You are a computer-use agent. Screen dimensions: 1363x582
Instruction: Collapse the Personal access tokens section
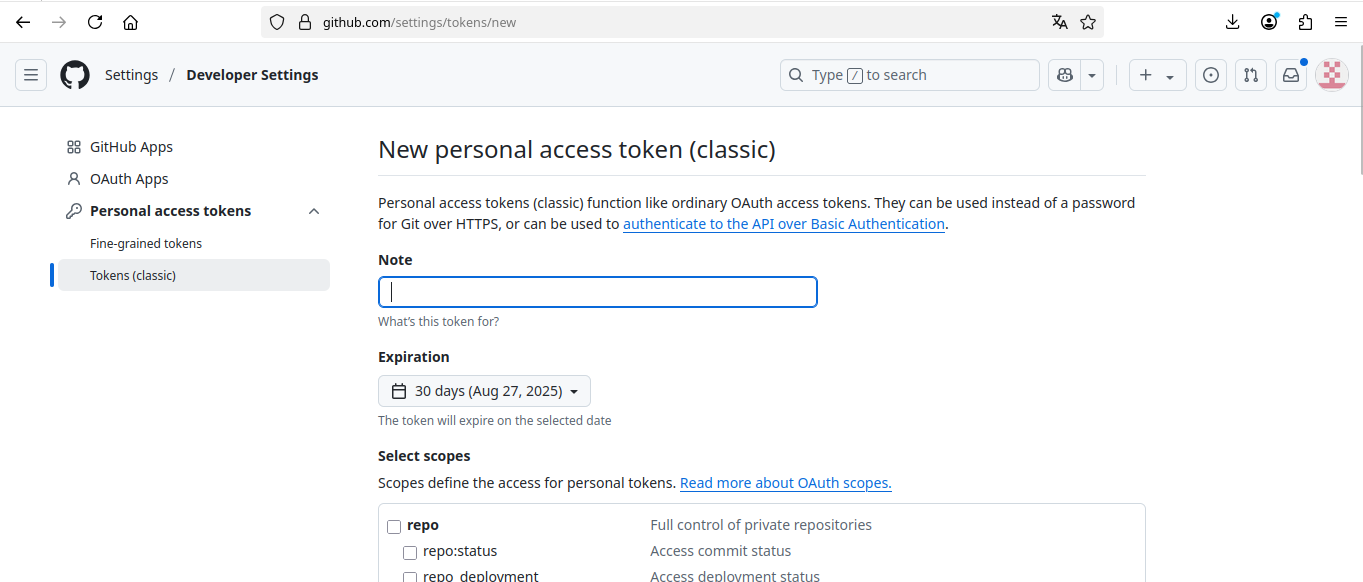(x=314, y=211)
